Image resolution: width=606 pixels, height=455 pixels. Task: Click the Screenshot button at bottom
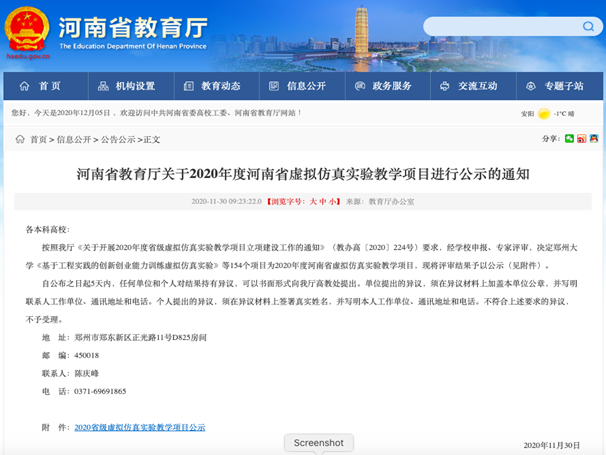319,443
